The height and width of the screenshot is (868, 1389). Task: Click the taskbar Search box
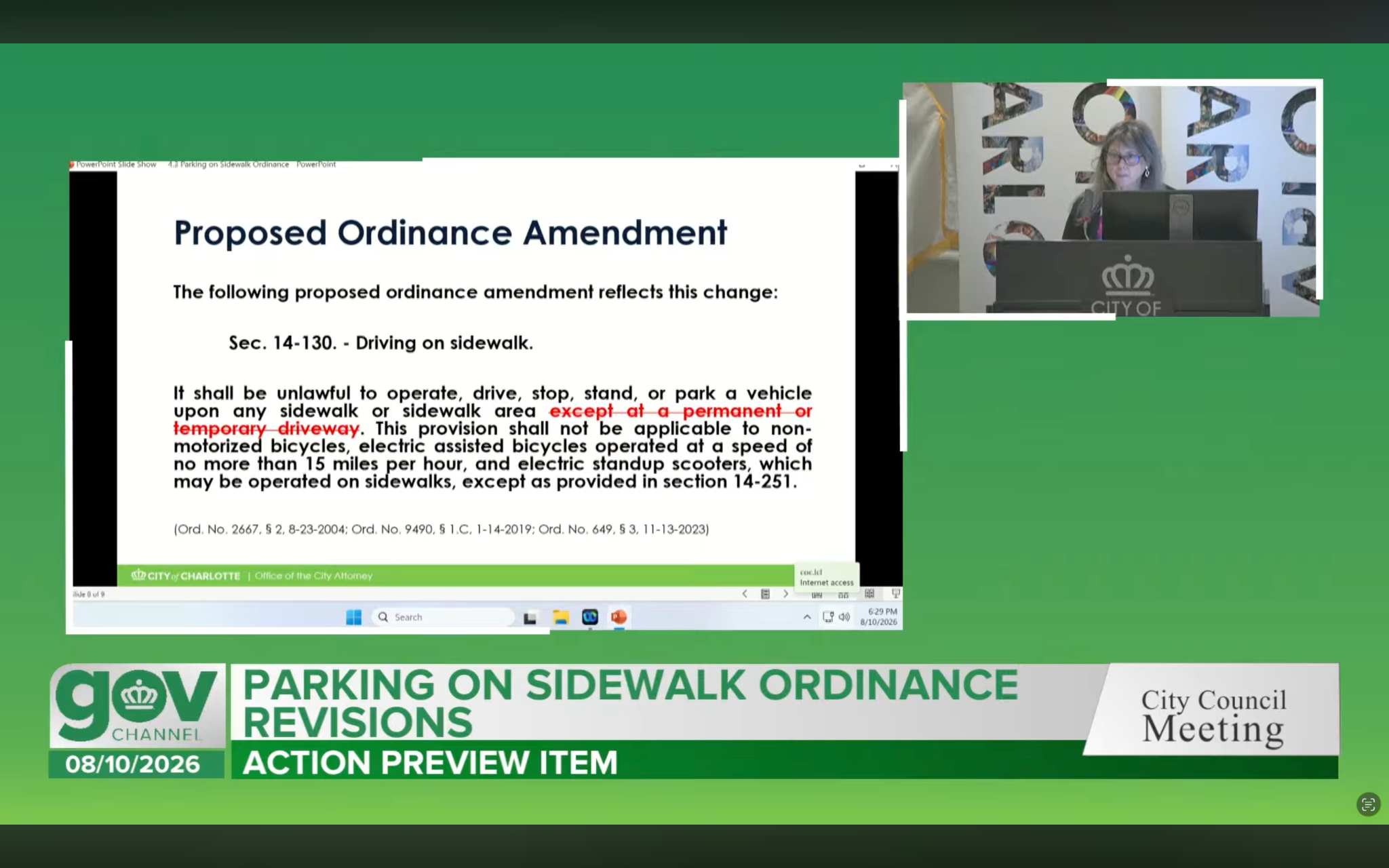(443, 617)
